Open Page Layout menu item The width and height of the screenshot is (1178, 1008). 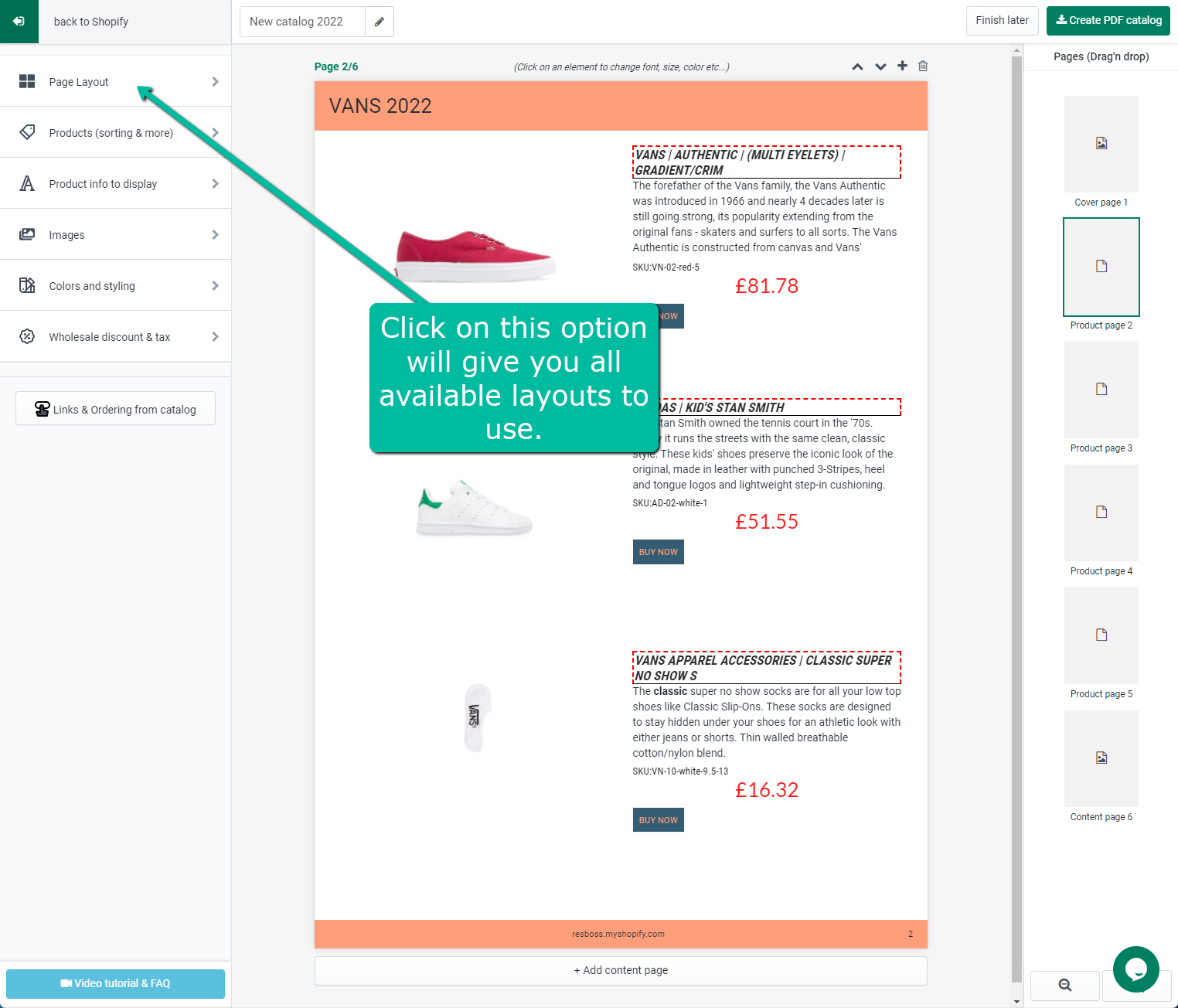tap(115, 81)
